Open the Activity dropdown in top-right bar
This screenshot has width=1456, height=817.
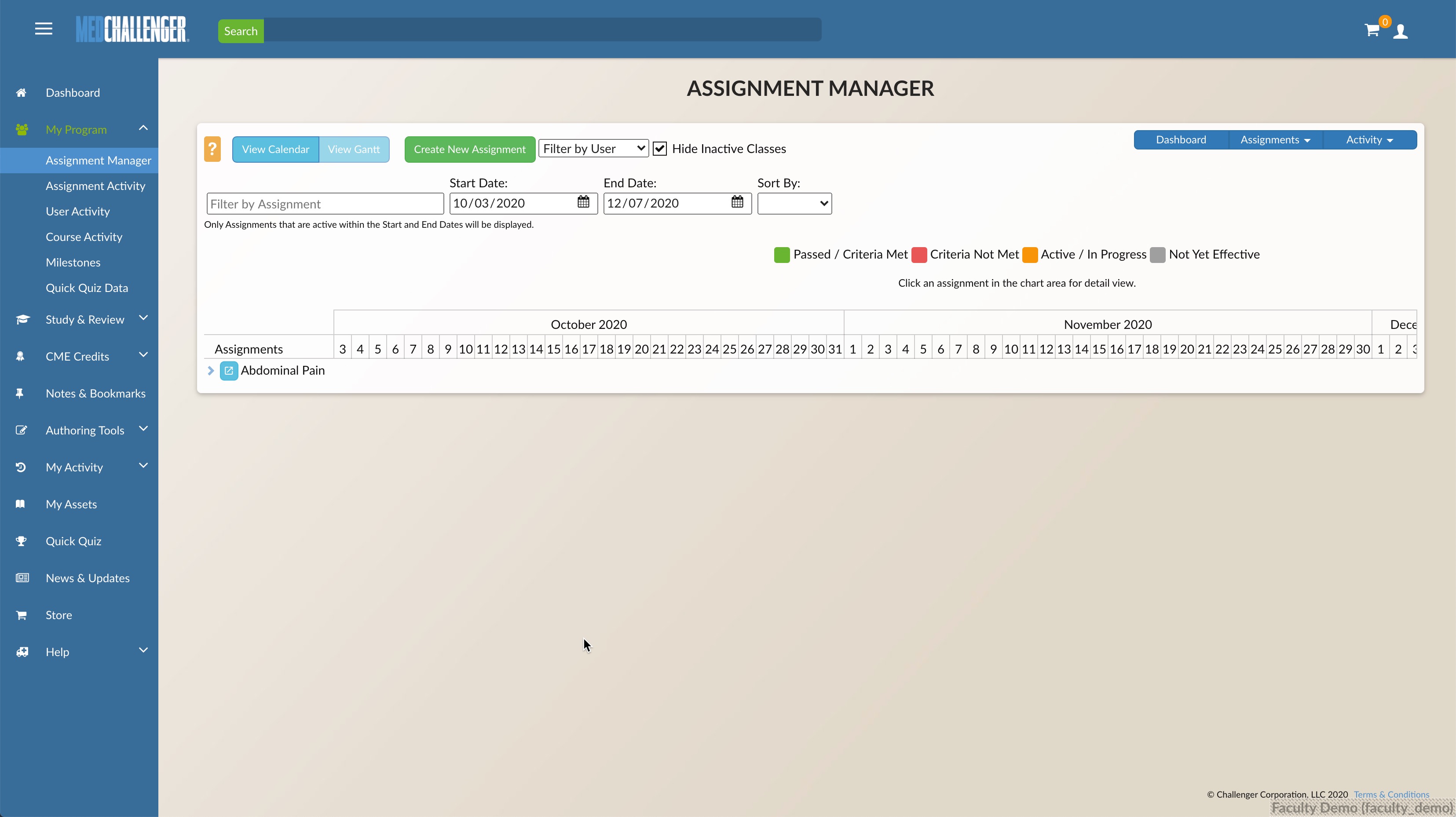pyautogui.click(x=1369, y=139)
